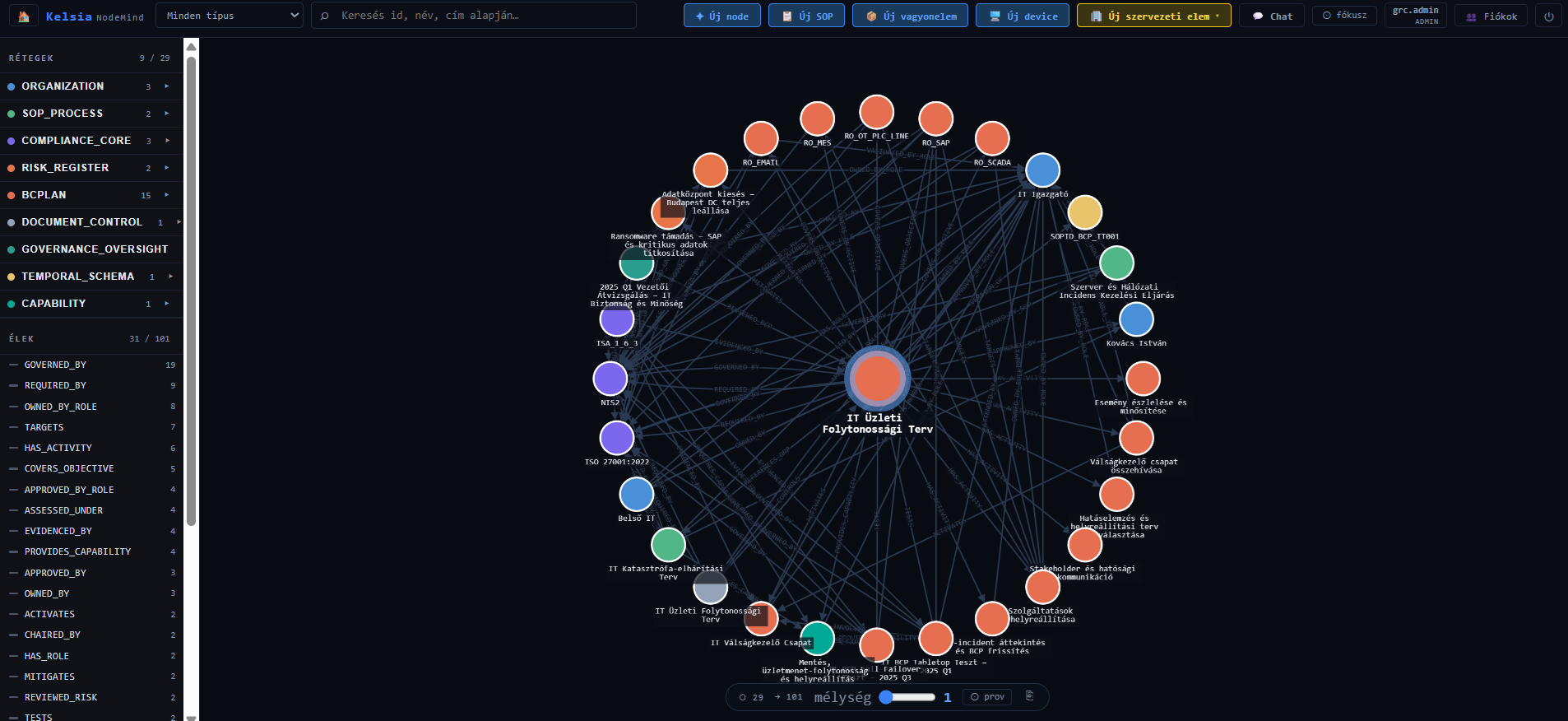Click the copy icon in bottom graph bar
1568x721 pixels.
point(1029,696)
